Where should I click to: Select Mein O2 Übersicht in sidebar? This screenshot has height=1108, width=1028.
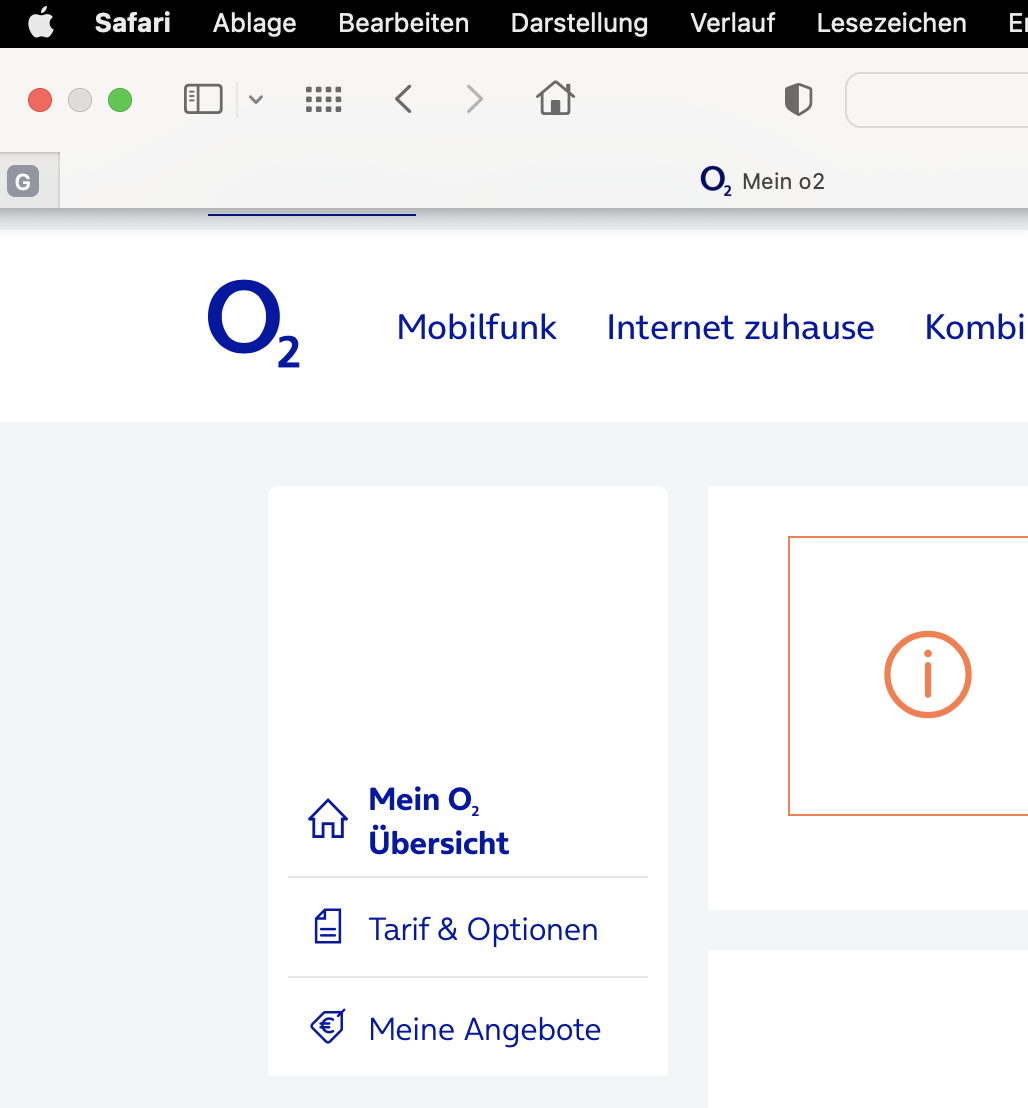point(438,821)
